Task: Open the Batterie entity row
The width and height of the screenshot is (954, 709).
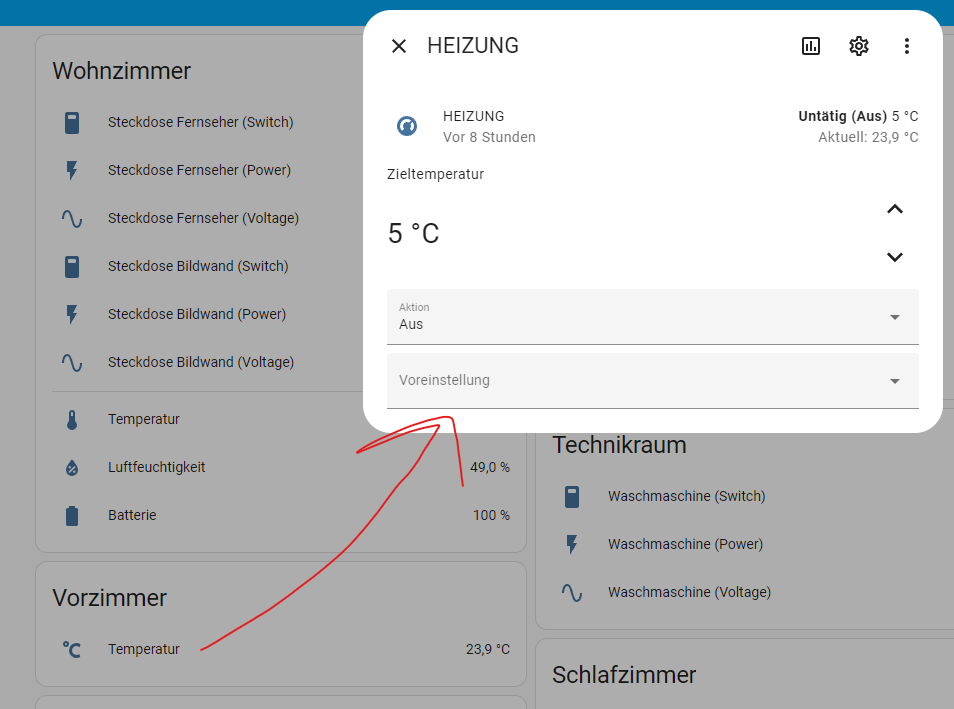Action: coord(281,515)
